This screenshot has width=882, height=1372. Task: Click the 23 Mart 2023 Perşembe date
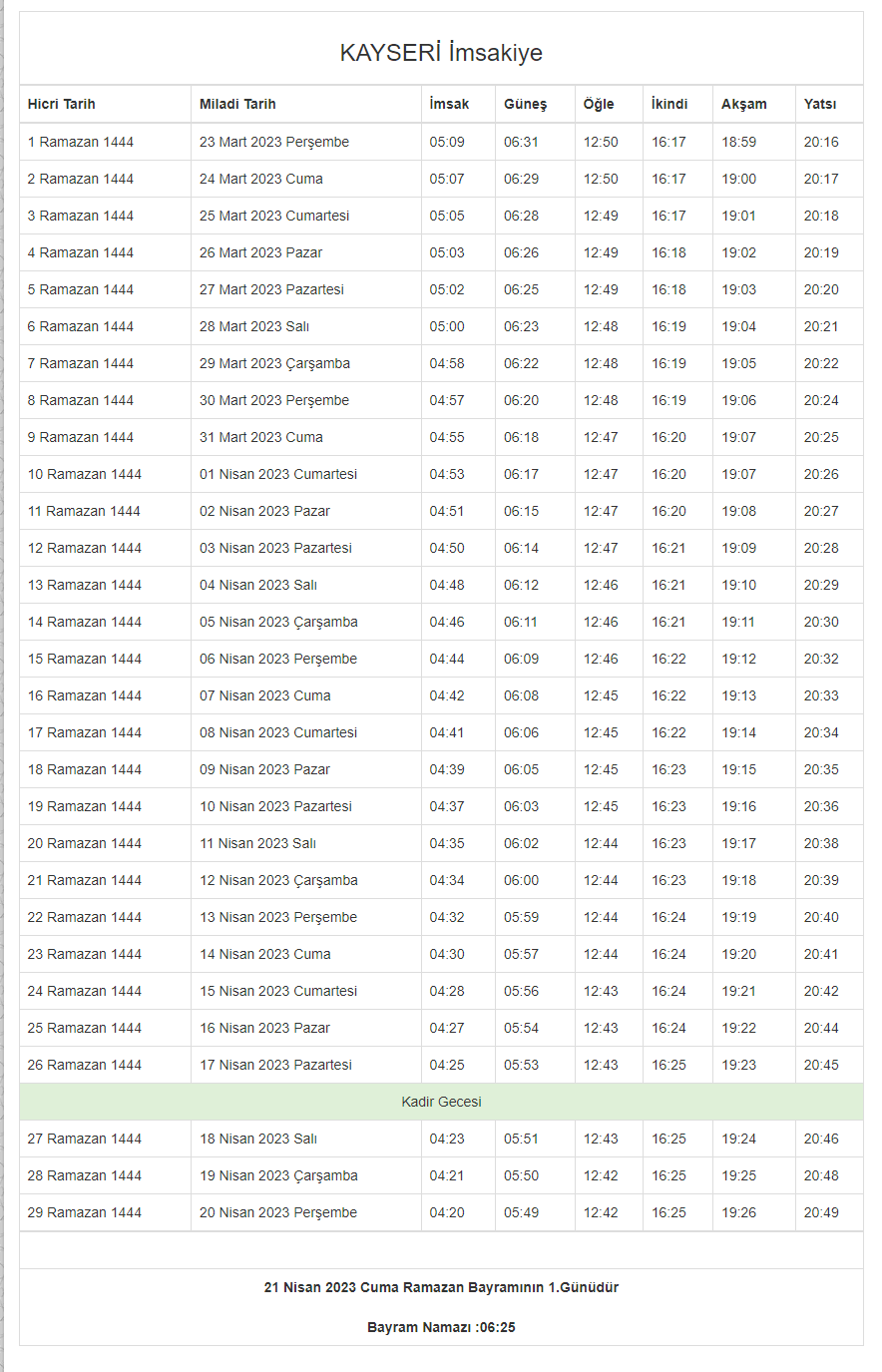pyautogui.click(x=274, y=142)
